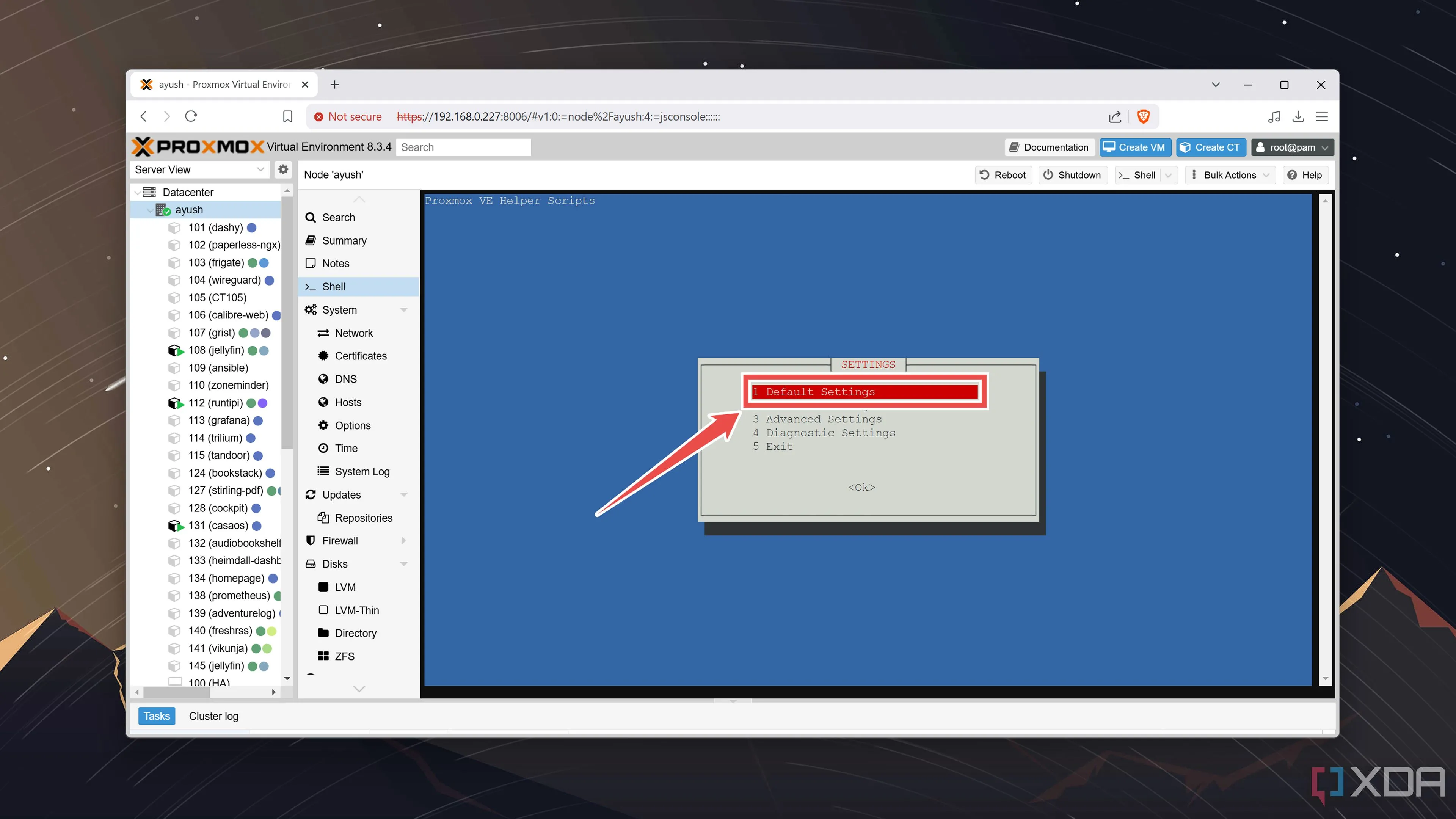The image size is (1456, 819).
Task: Click the Shutdown button
Action: point(1073,175)
